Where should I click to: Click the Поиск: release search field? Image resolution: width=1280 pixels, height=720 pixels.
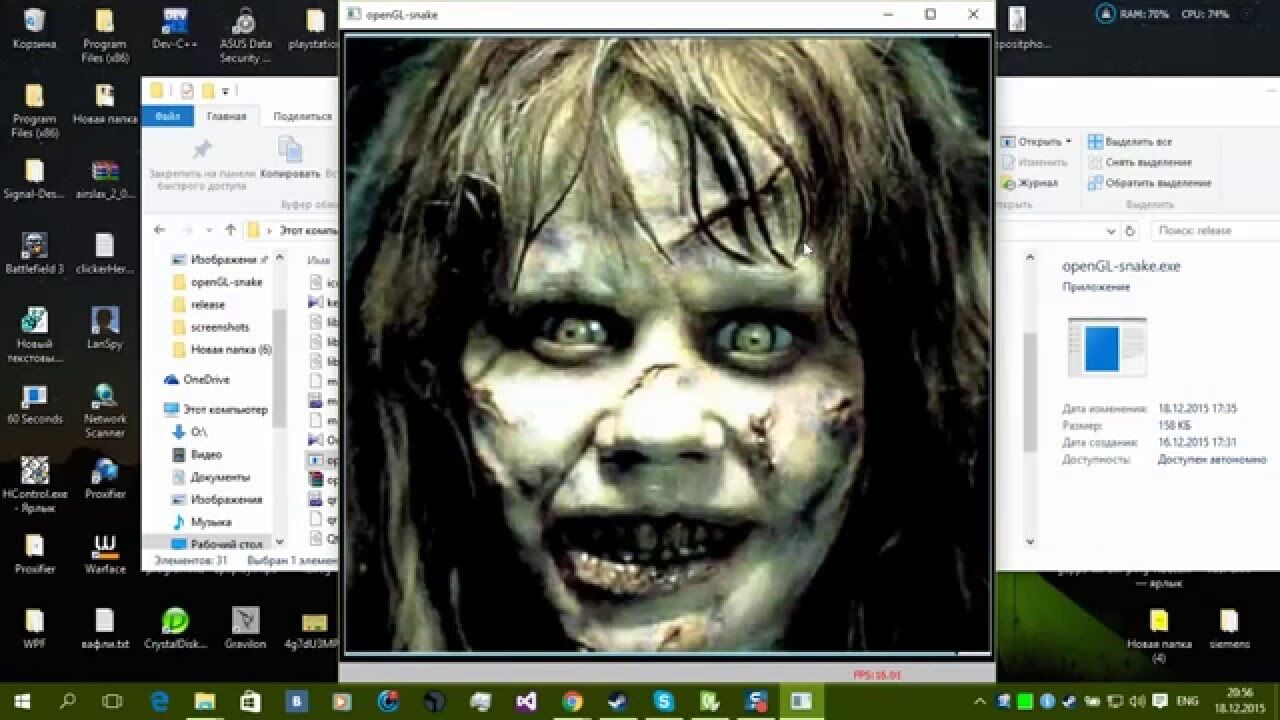click(1214, 230)
